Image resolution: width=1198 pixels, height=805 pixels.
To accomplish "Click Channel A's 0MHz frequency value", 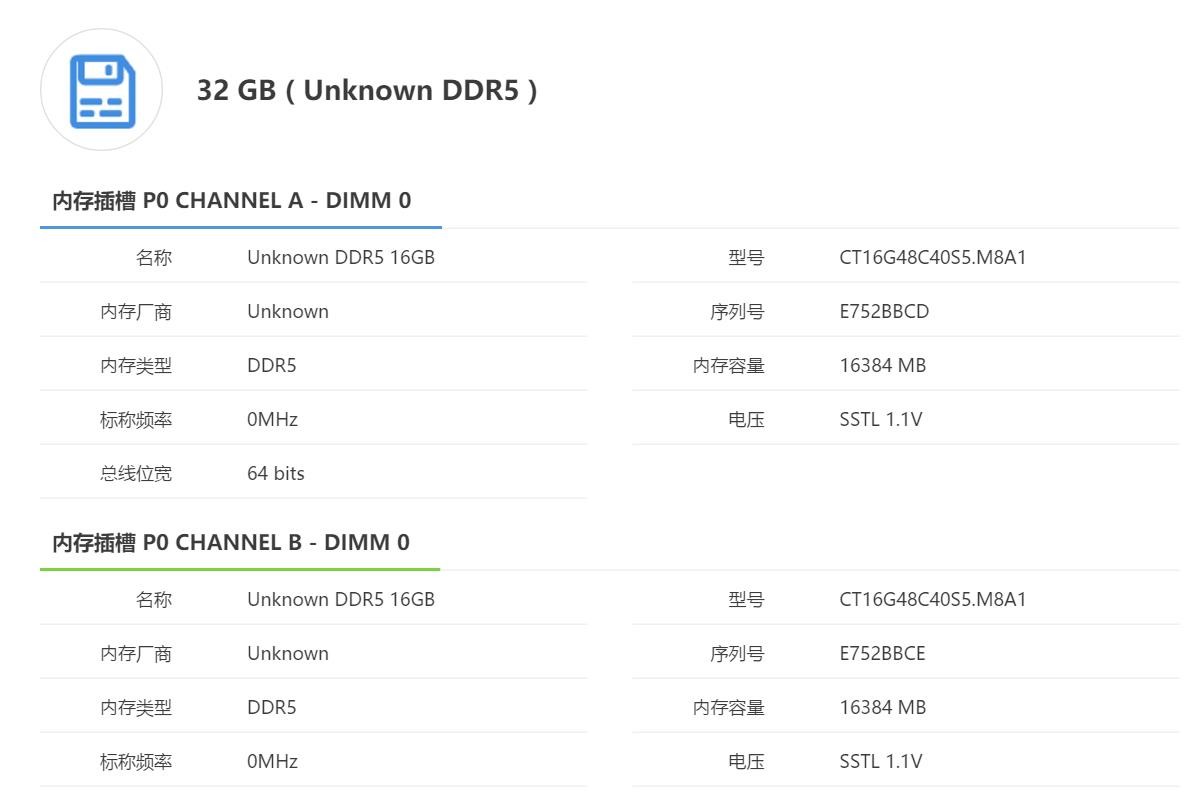I will (272, 419).
